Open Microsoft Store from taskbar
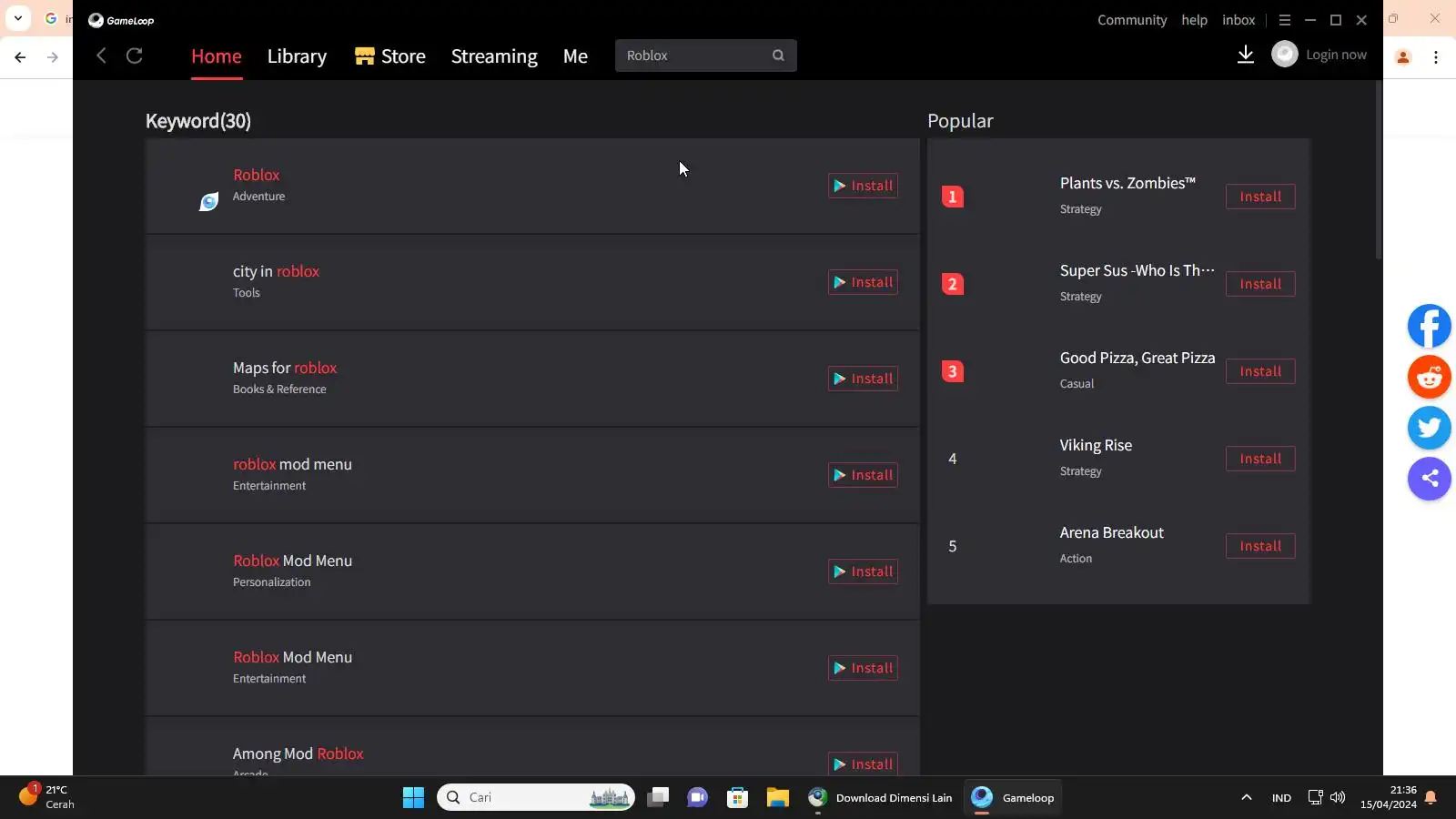Viewport: 1456px width, 819px height. pyautogui.click(x=737, y=798)
